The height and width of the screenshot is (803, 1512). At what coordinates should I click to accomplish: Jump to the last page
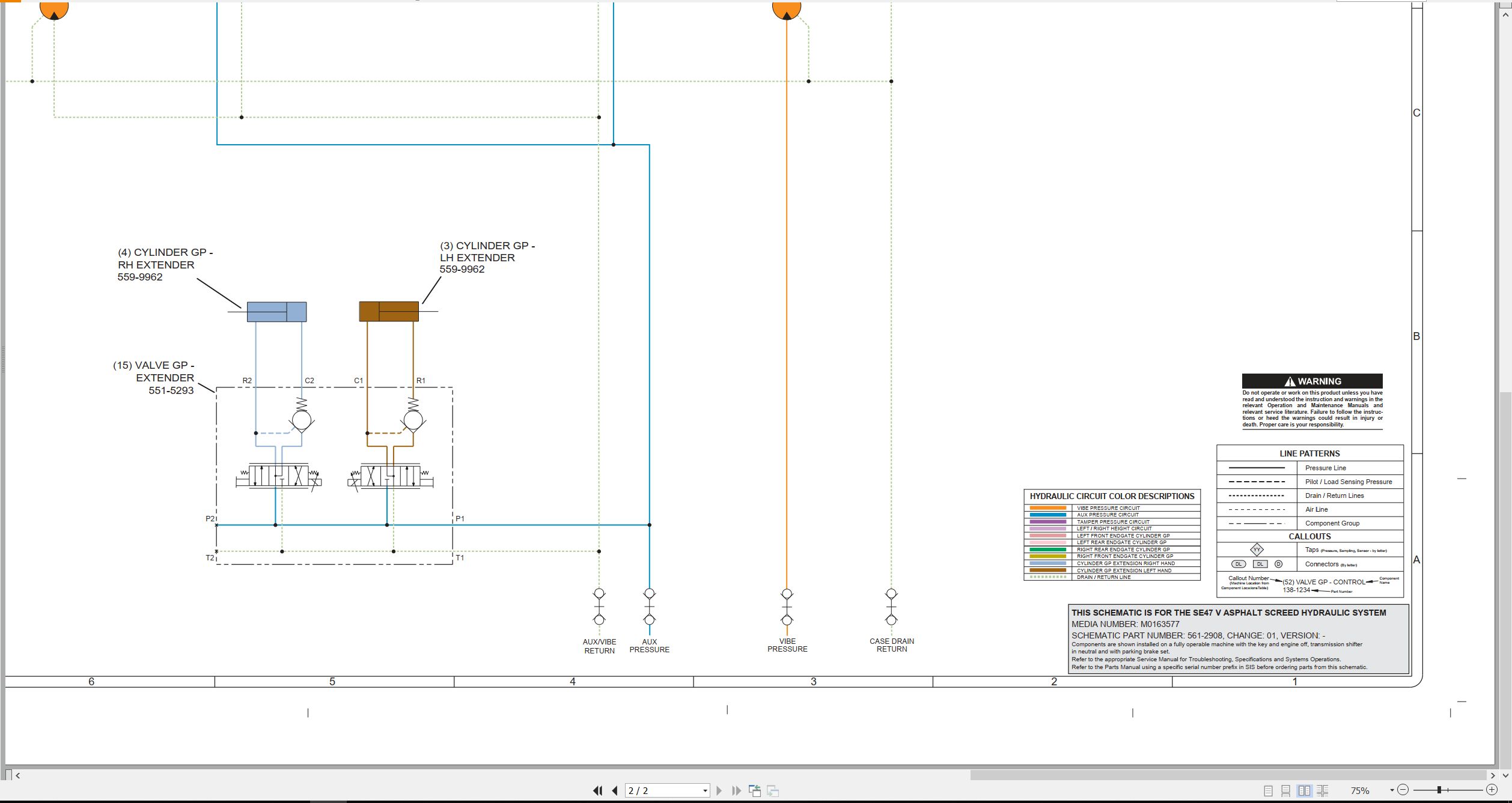coord(736,790)
